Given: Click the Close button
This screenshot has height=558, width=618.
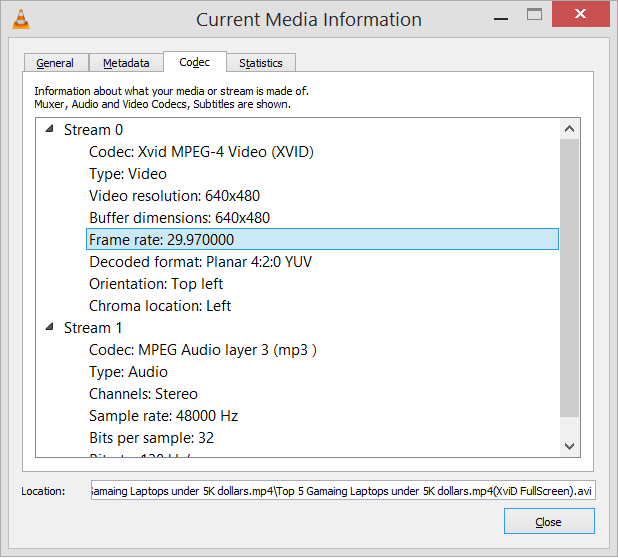Looking at the screenshot, I should click(549, 521).
